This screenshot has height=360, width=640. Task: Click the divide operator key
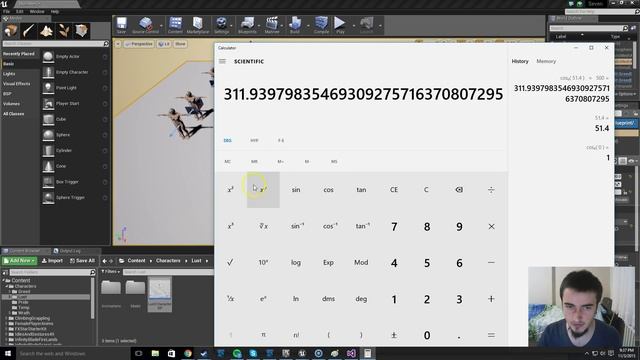(491, 190)
